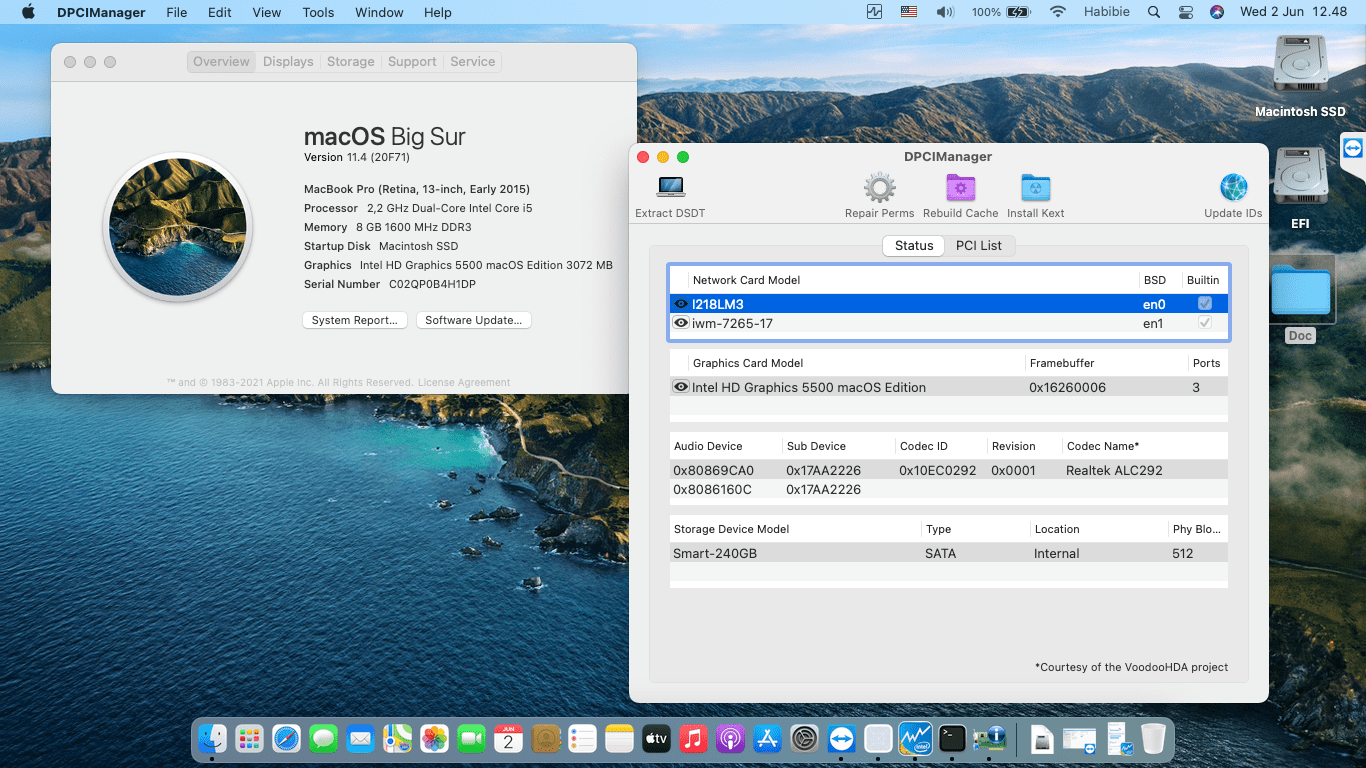Toggle the eye icon for iwm-7265-17
The height and width of the screenshot is (768, 1366).
click(x=681, y=323)
